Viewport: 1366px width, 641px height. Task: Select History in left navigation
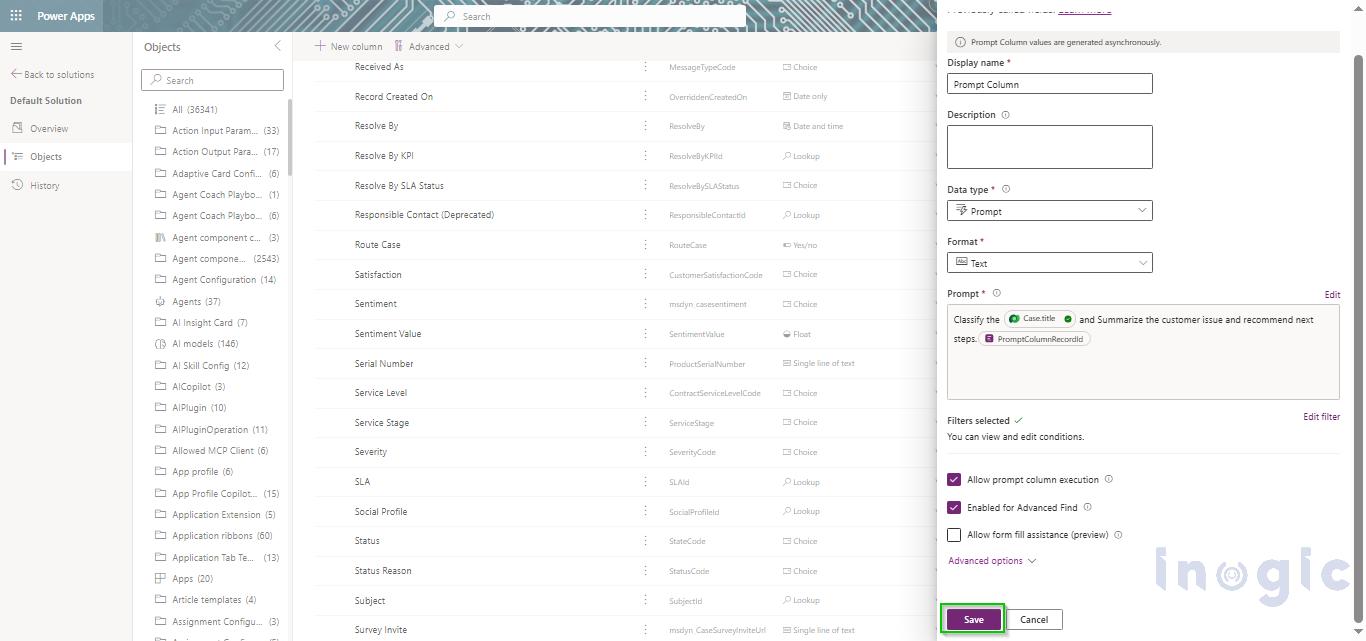[45, 185]
